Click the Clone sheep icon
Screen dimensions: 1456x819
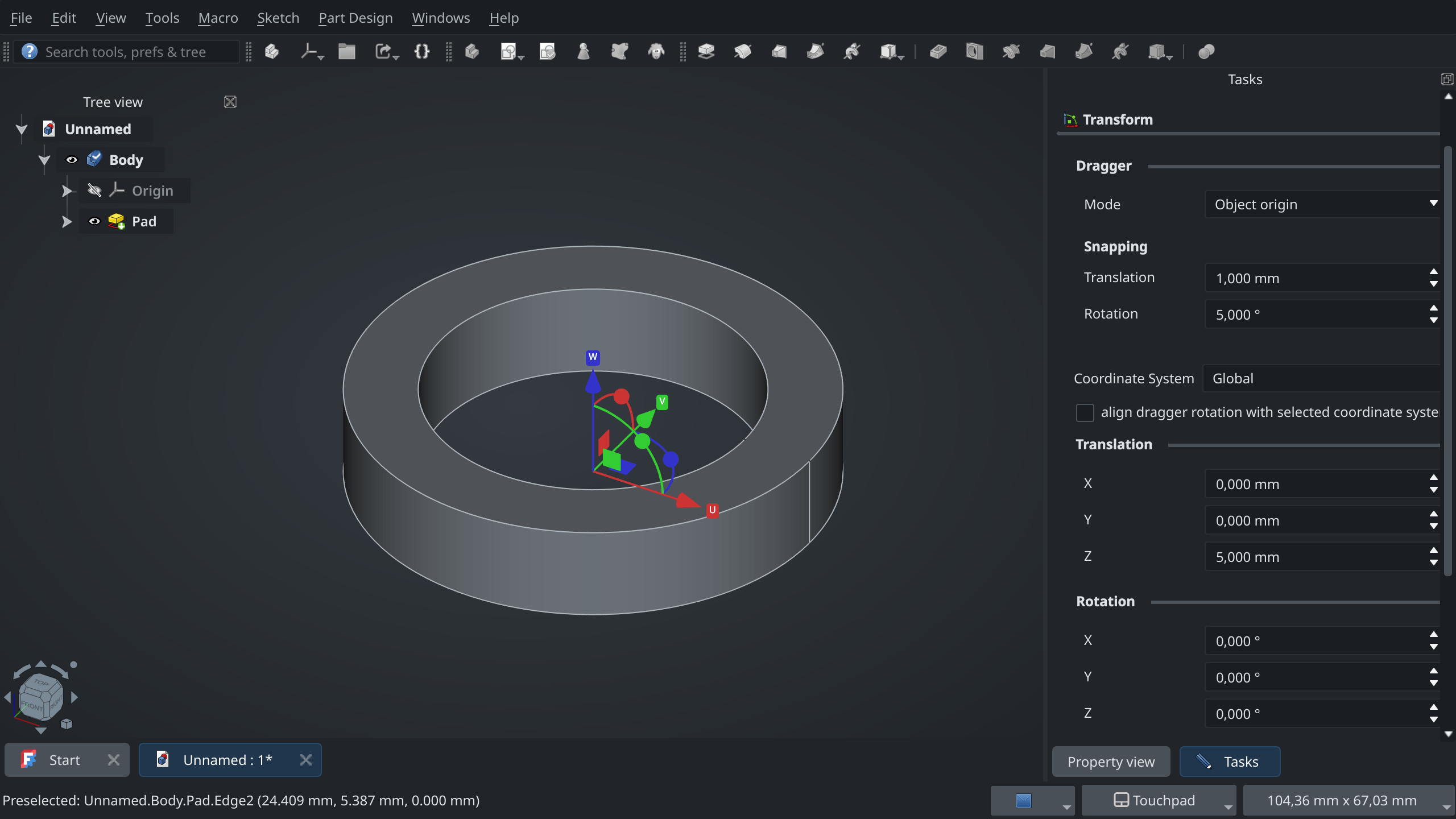[656, 52]
